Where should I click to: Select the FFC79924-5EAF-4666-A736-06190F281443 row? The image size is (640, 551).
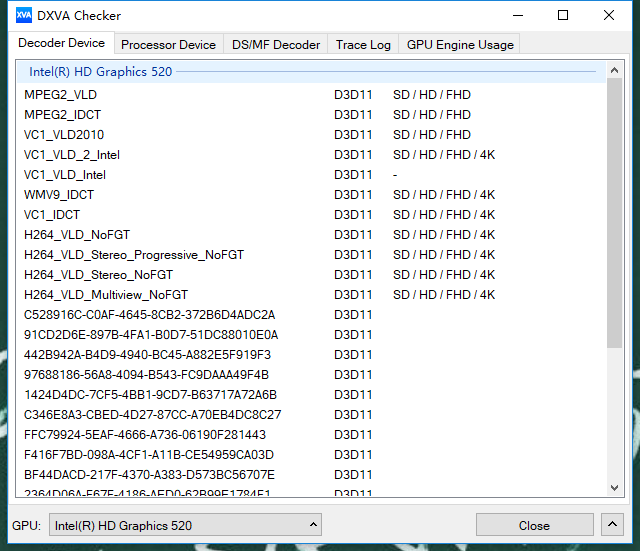312,435
